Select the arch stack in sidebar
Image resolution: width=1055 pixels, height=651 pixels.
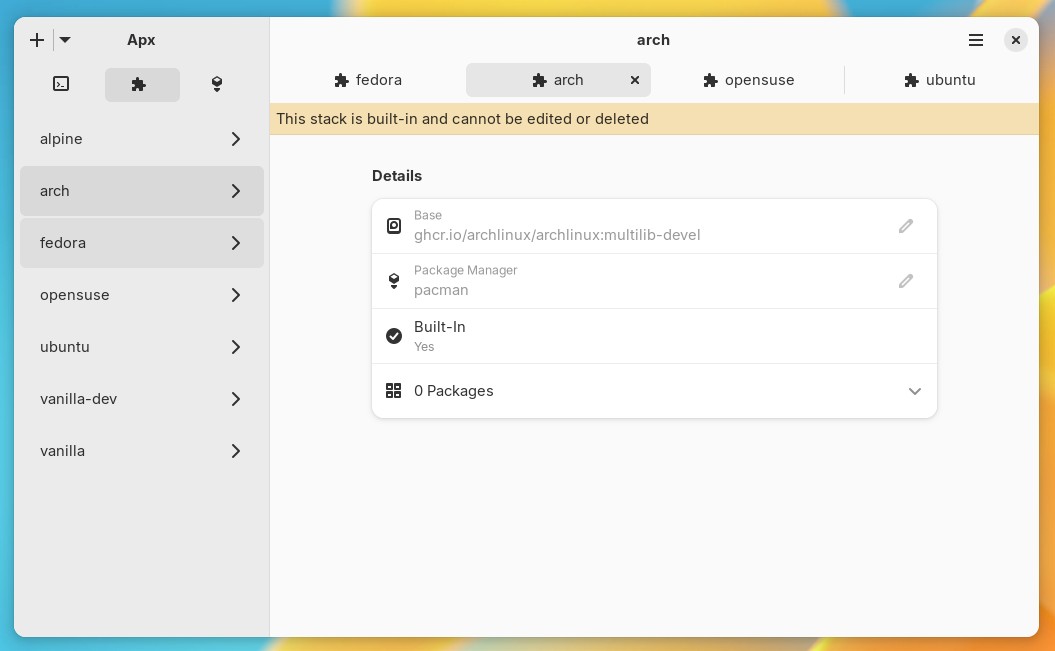tap(142, 191)
